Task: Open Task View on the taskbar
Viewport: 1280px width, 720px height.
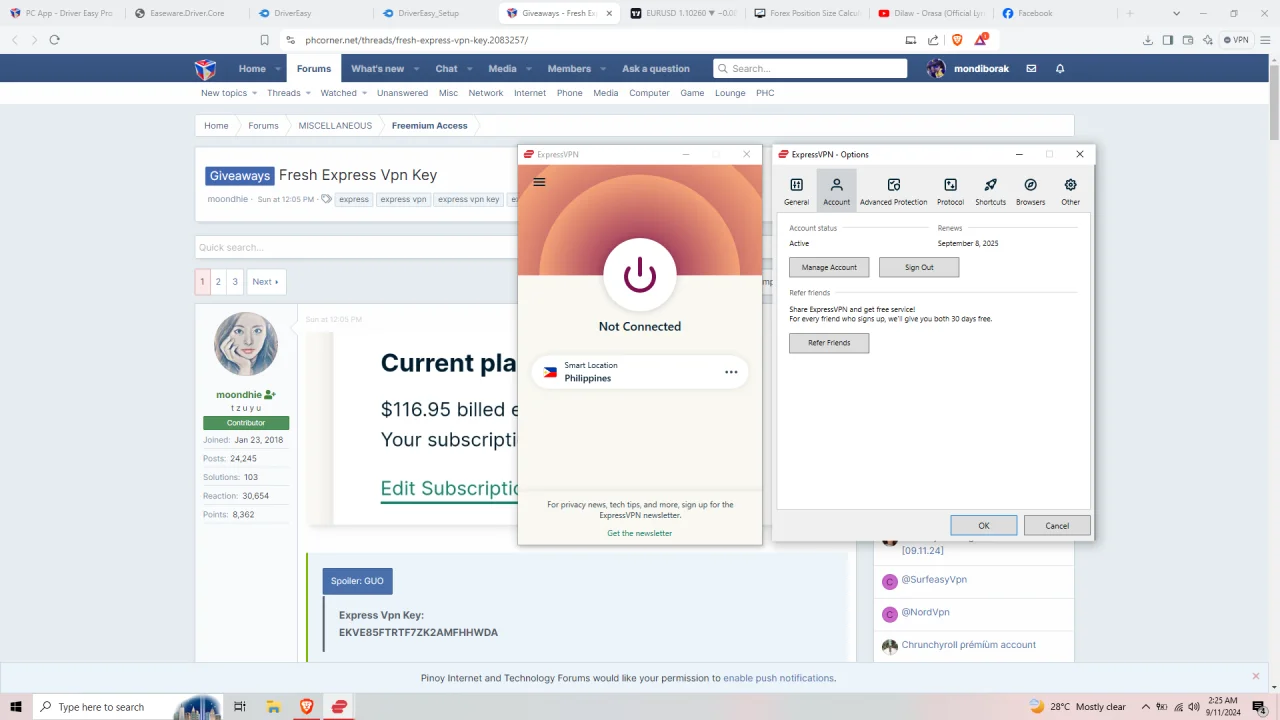Action: pos(240,706)
